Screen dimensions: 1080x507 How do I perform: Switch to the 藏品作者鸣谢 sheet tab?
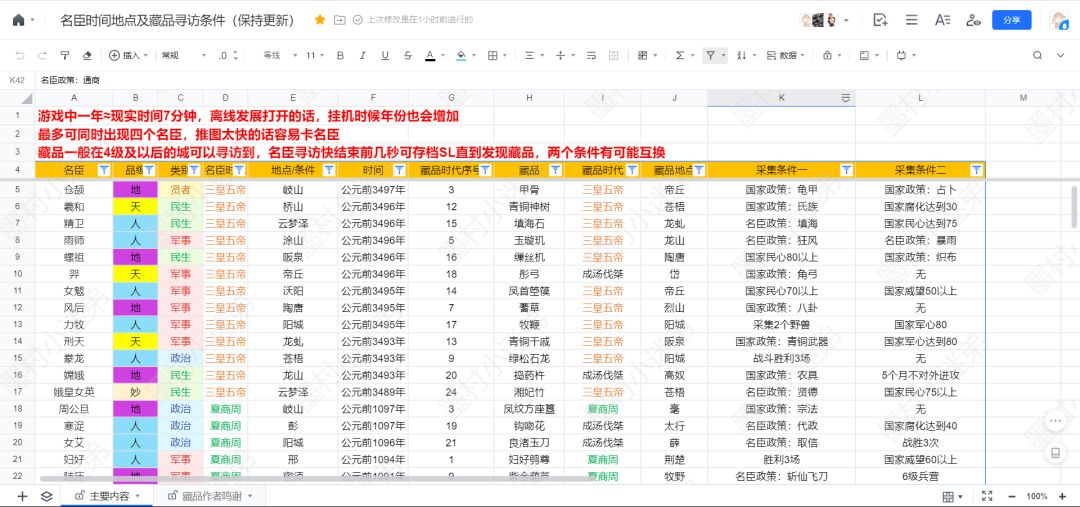(x=209, y=496)
